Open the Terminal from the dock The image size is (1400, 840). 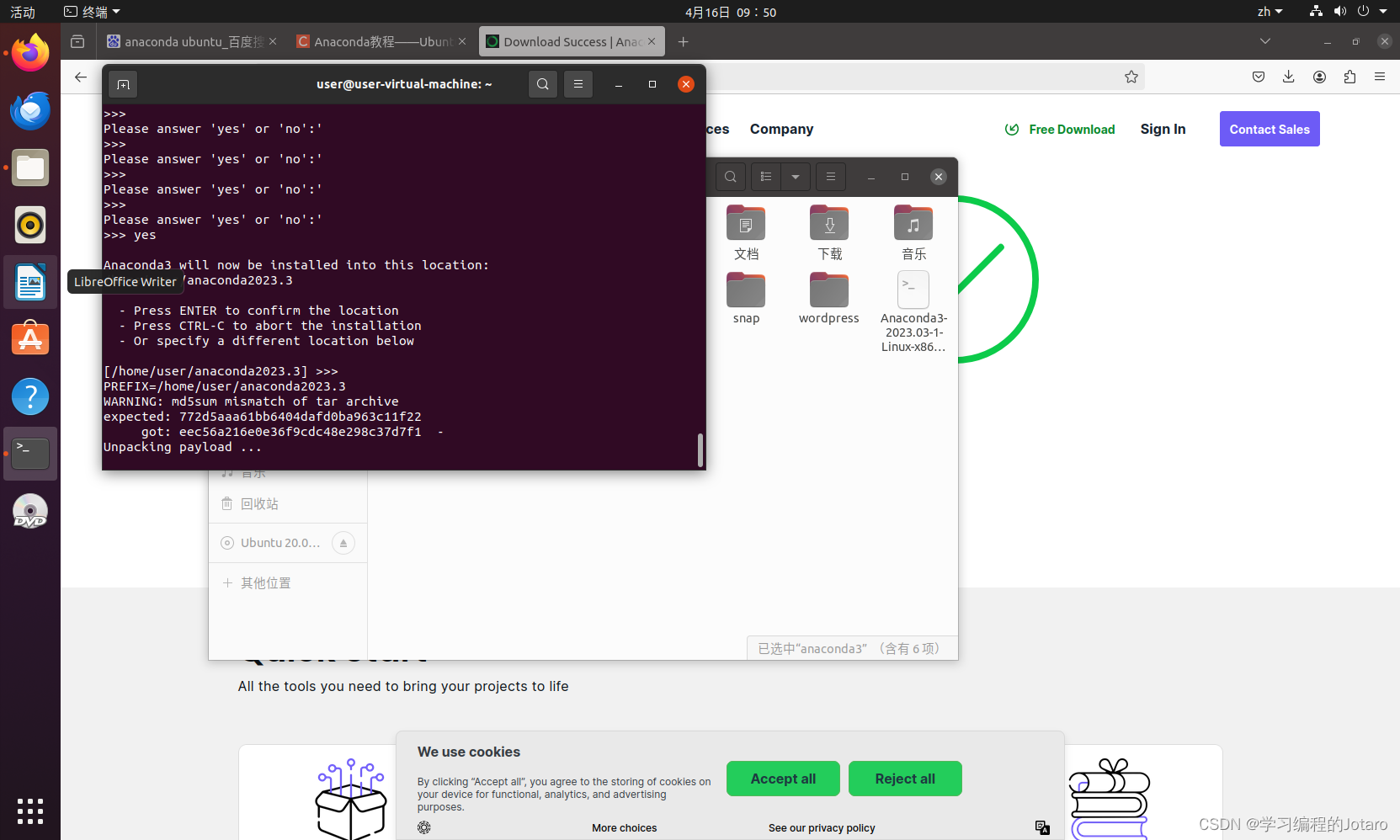29,453
